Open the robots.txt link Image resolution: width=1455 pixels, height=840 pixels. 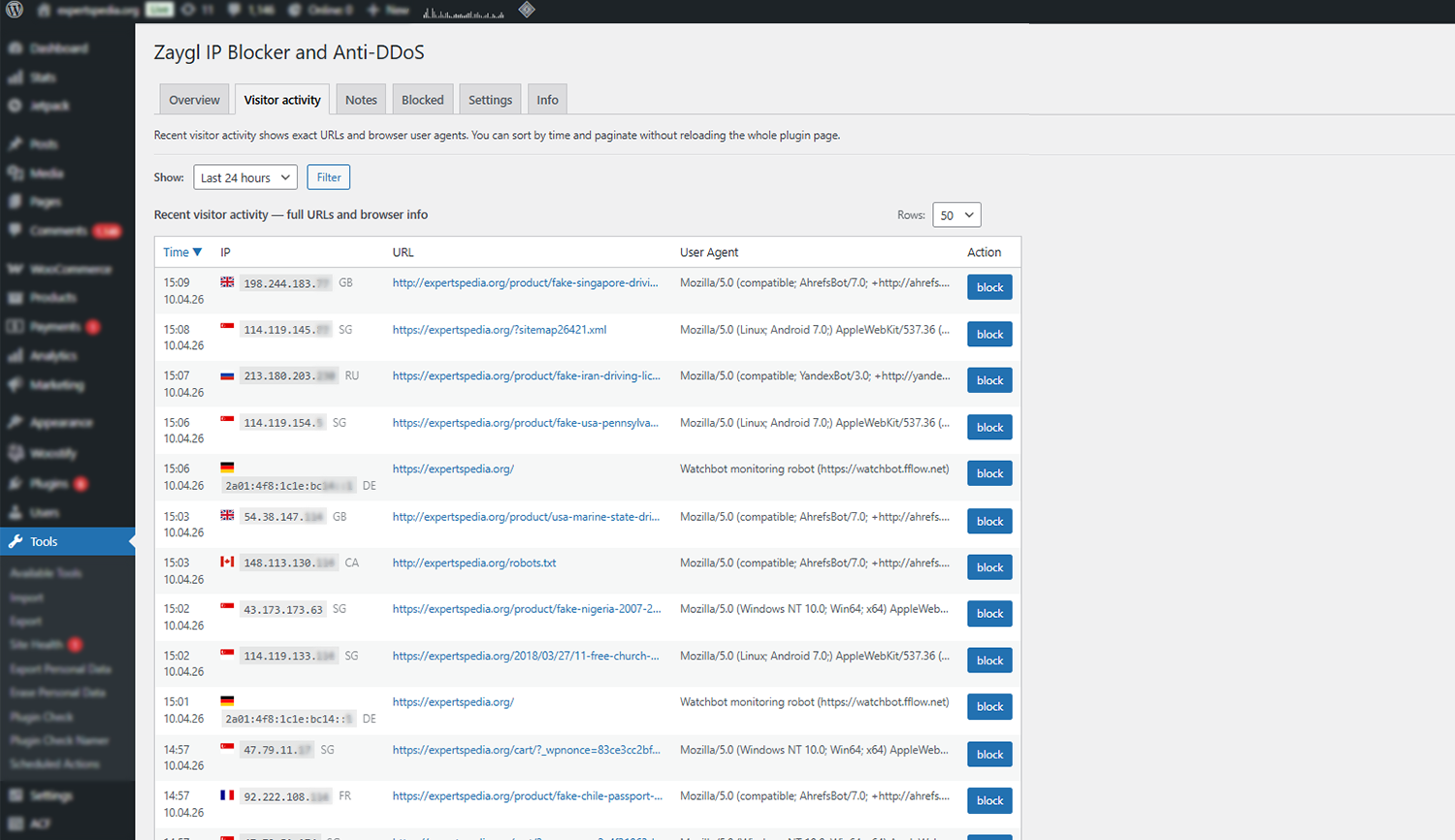coord(474,563)
